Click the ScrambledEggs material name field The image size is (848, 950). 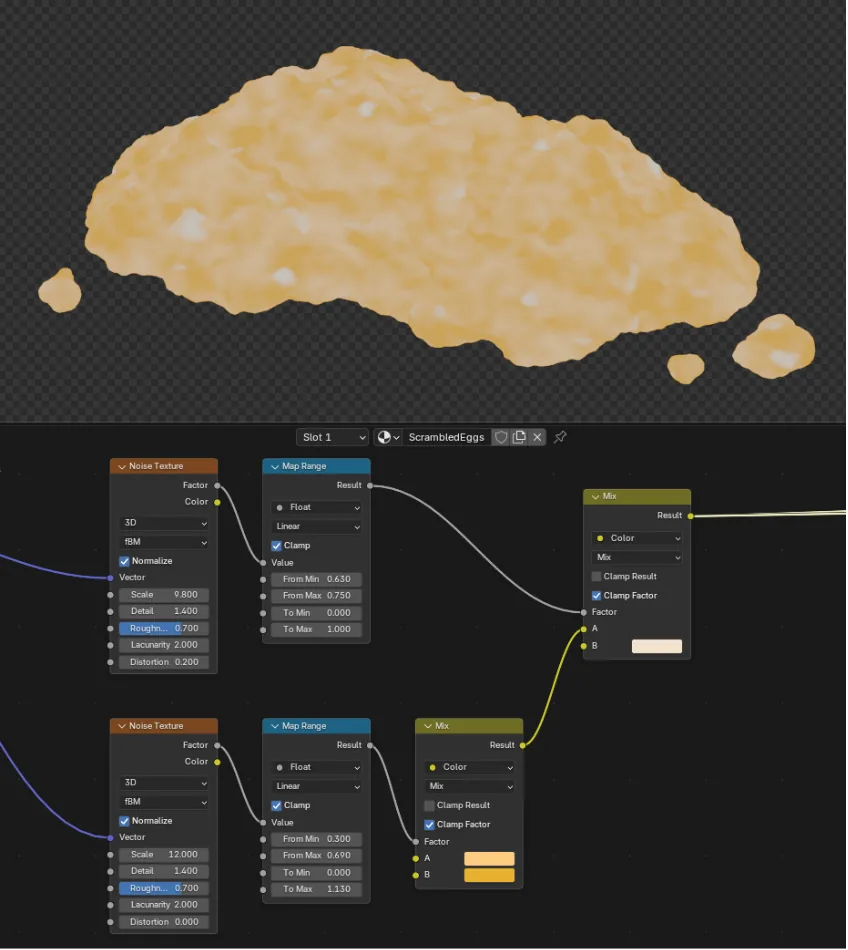446,437
